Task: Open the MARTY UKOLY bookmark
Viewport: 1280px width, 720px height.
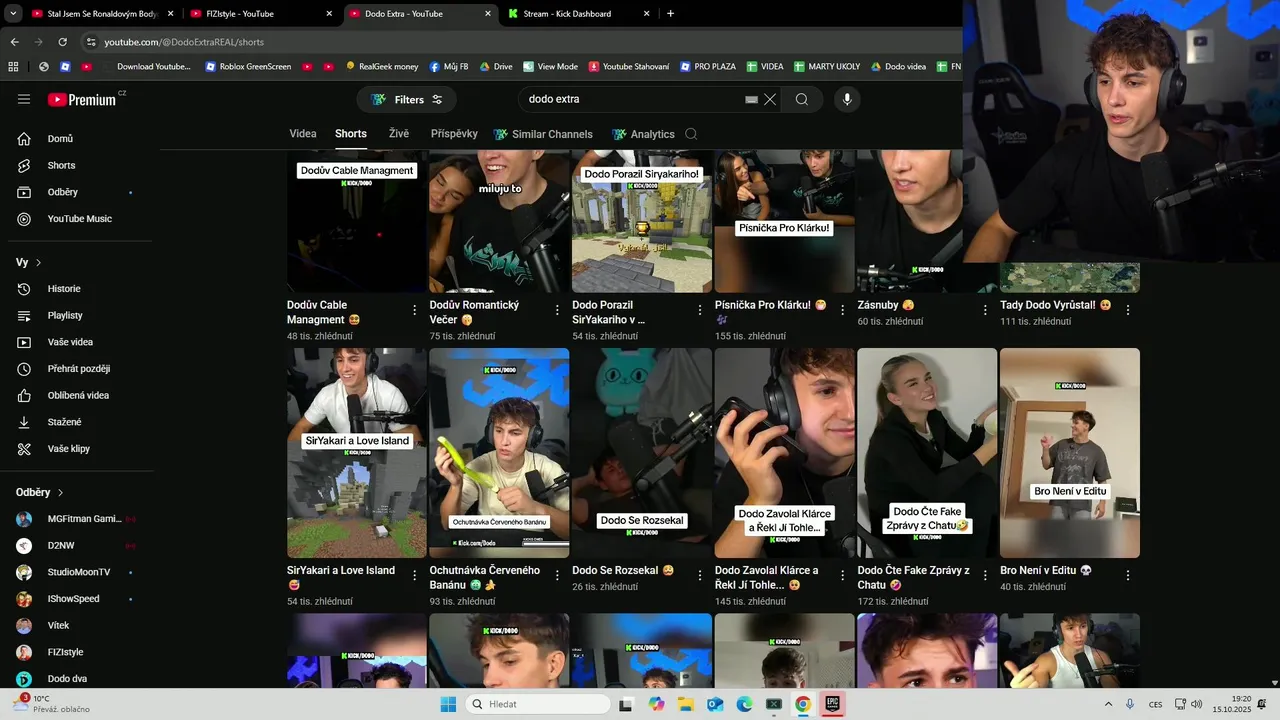Action: click(x=827, y=67)
